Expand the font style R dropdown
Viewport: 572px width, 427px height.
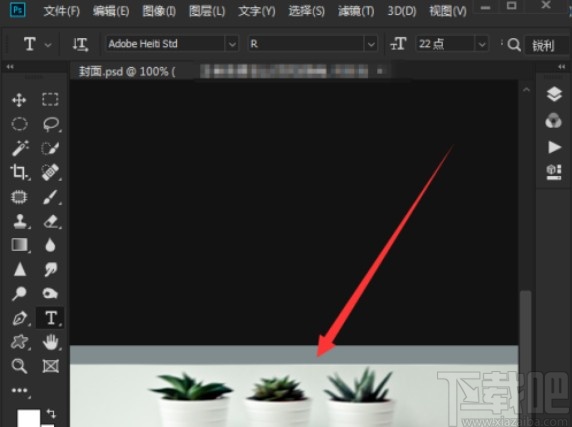click(371, 44)
